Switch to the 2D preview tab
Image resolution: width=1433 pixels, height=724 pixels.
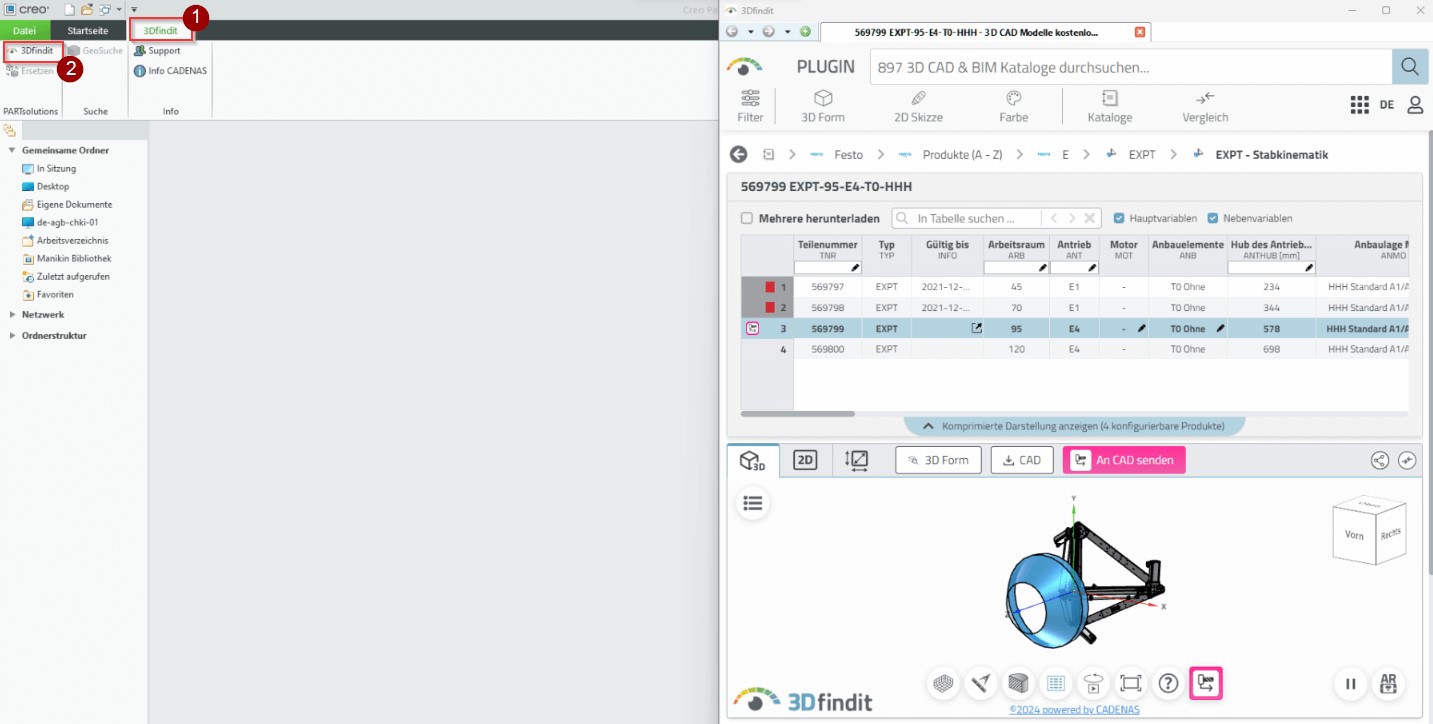pyautogui.click(x=805, y=460)
